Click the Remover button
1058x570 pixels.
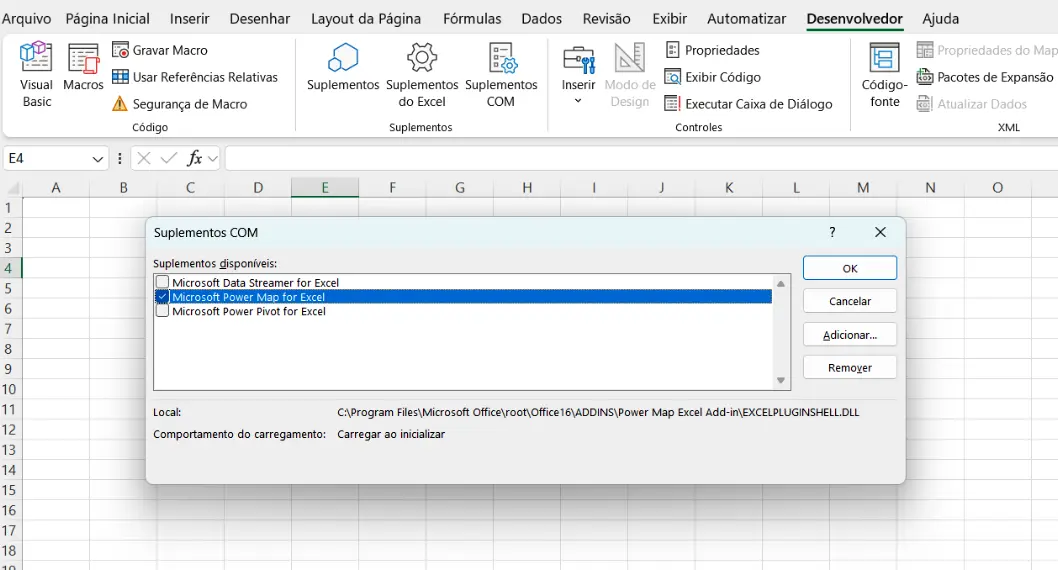[850, 368]
